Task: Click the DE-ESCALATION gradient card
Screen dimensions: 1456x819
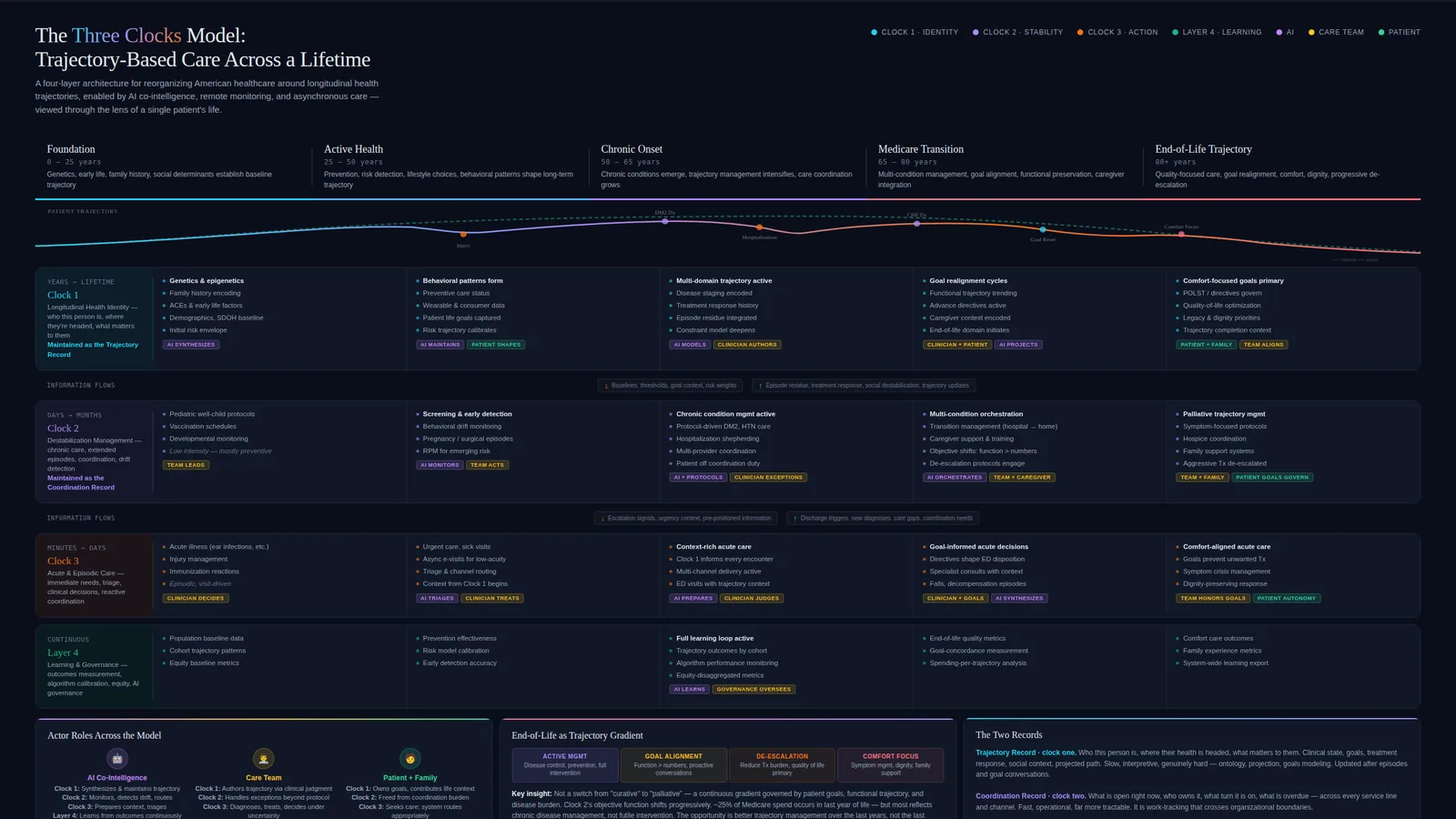Action: coord(782,764)
